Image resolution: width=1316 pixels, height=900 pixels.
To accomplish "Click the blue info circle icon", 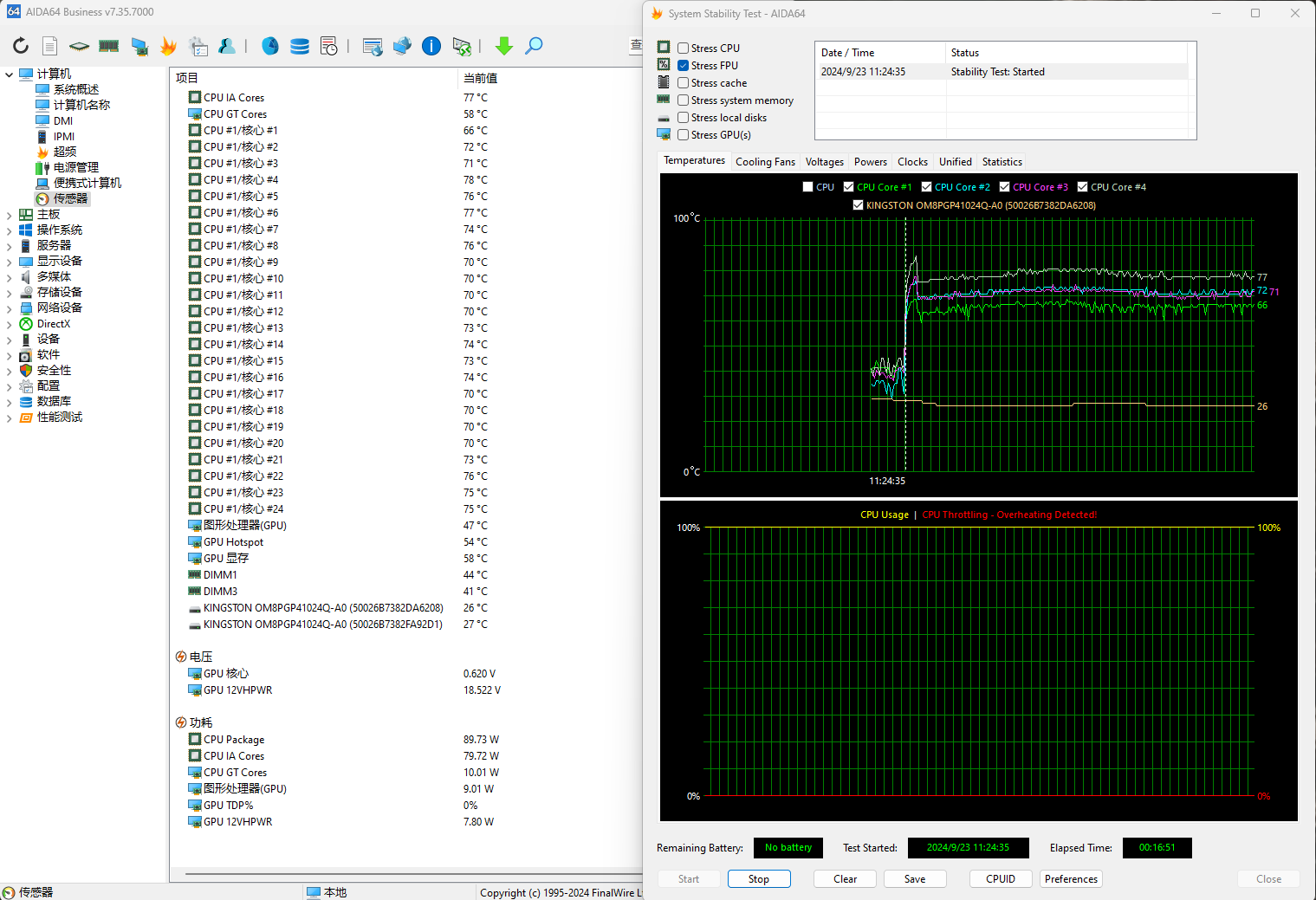I will 431,46.
